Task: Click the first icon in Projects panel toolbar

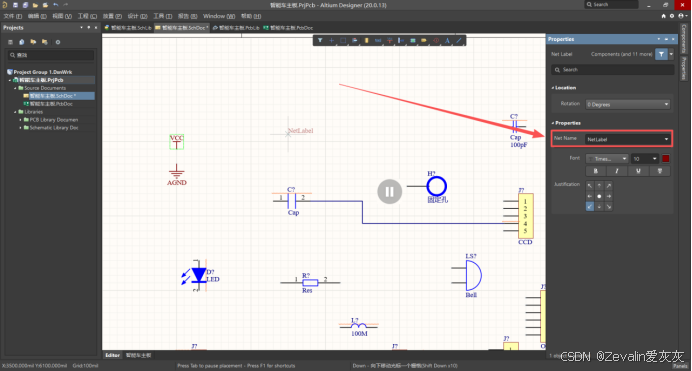Action: point(10,42)
